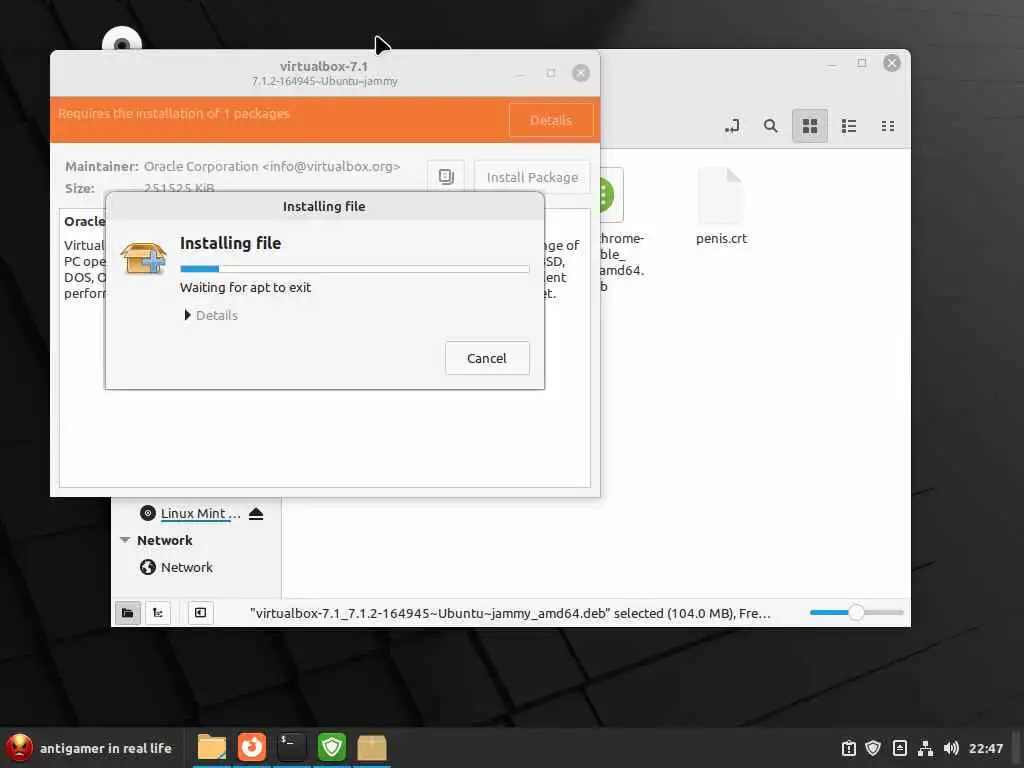Click the installation progress bar
Image resolution: width=1024 pixels, height=768 pixels.
(x=355, y=268)
